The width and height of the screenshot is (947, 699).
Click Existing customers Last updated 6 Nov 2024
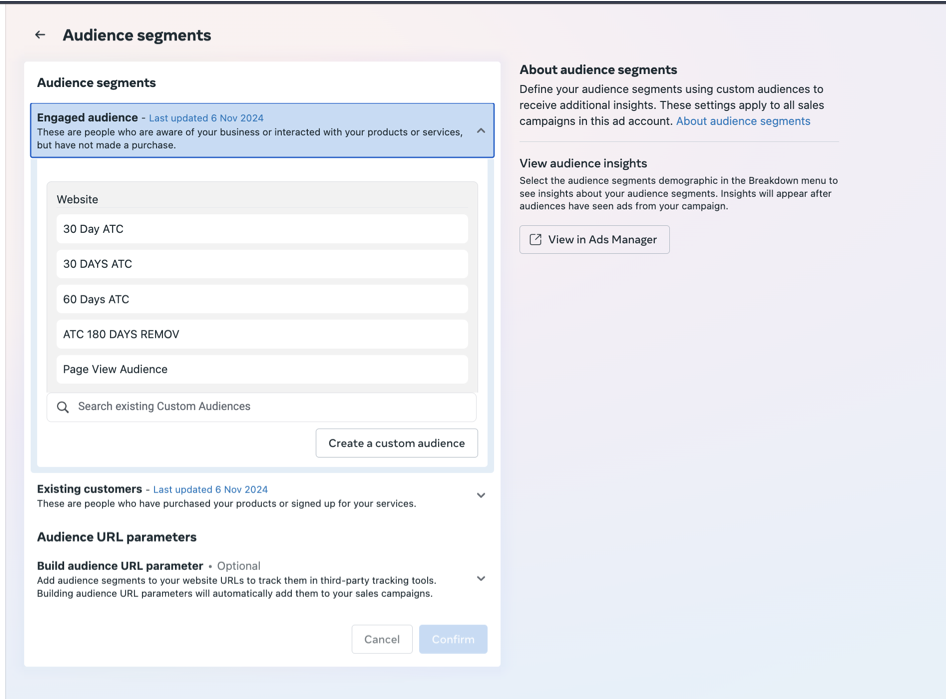point(210,489)
